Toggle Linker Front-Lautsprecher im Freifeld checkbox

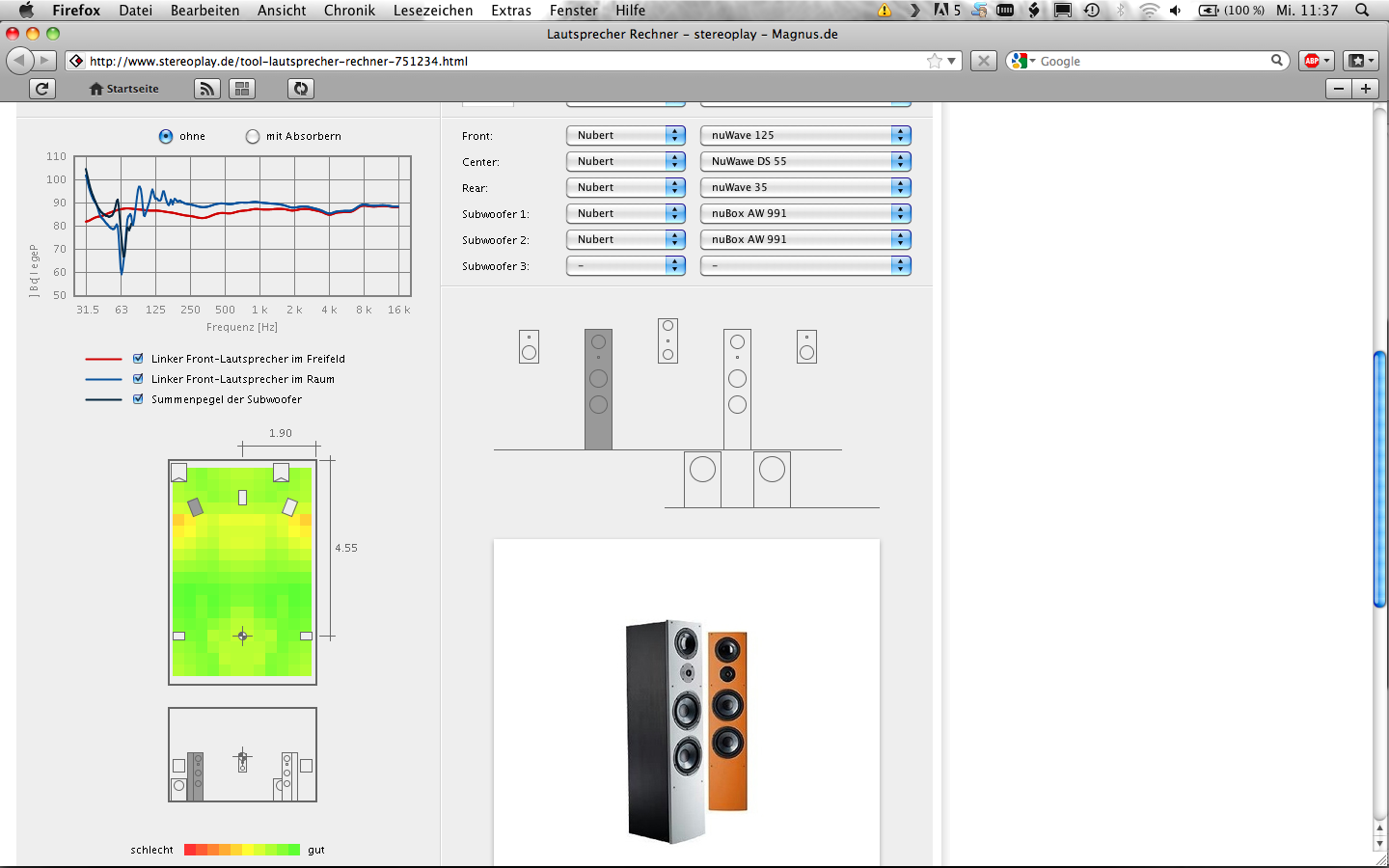(x=138, y=358)
